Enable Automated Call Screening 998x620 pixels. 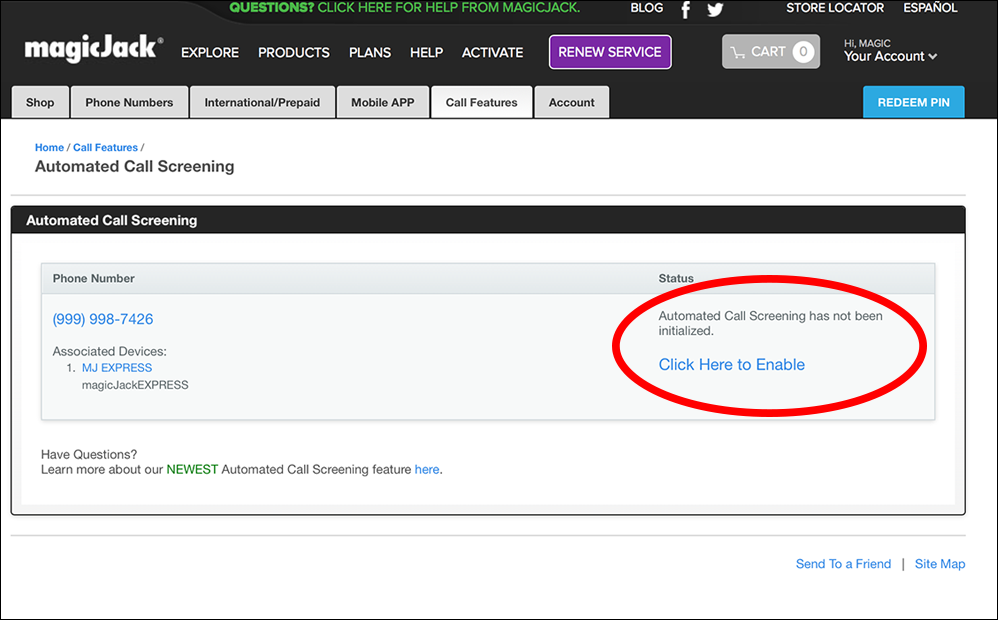731,364
